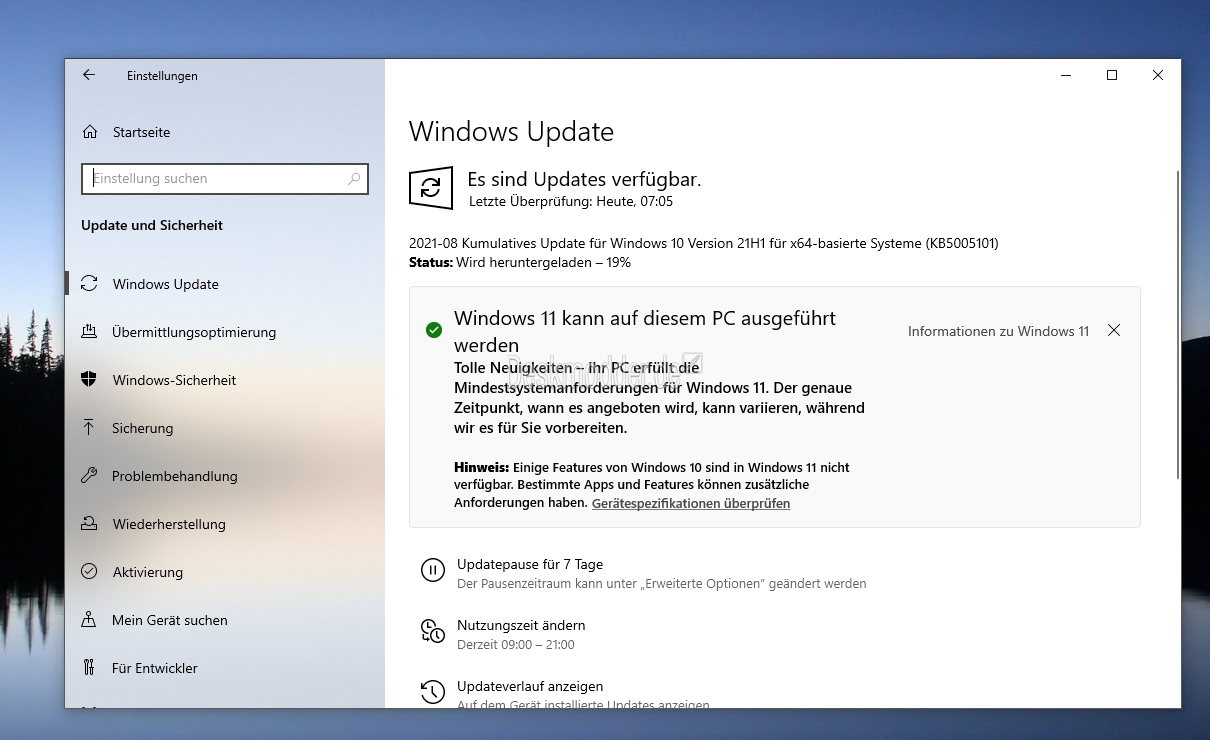Go back using the arrow beside Einstellungen

pos(89,75)
